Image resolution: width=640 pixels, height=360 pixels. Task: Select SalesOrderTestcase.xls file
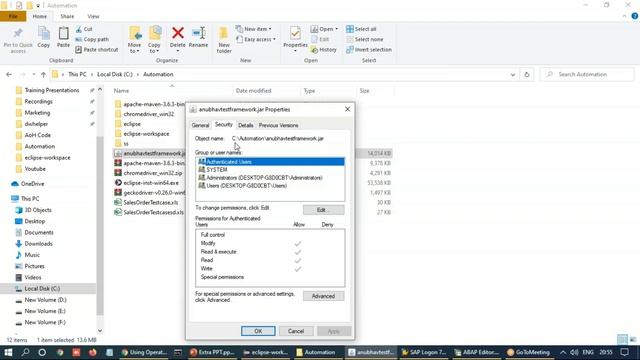tap(151, 202)
